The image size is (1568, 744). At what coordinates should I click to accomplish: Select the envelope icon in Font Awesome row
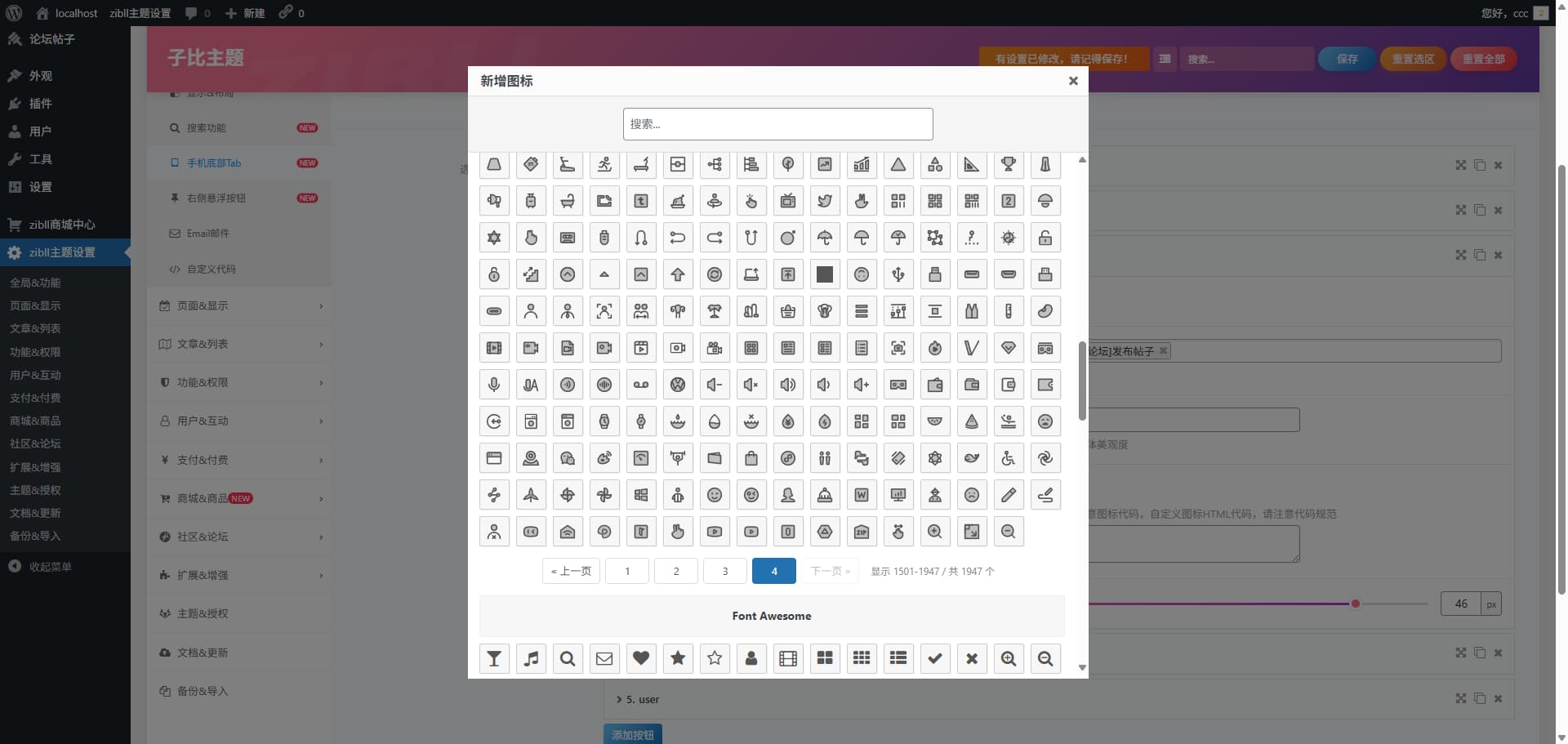pos(604,658)
